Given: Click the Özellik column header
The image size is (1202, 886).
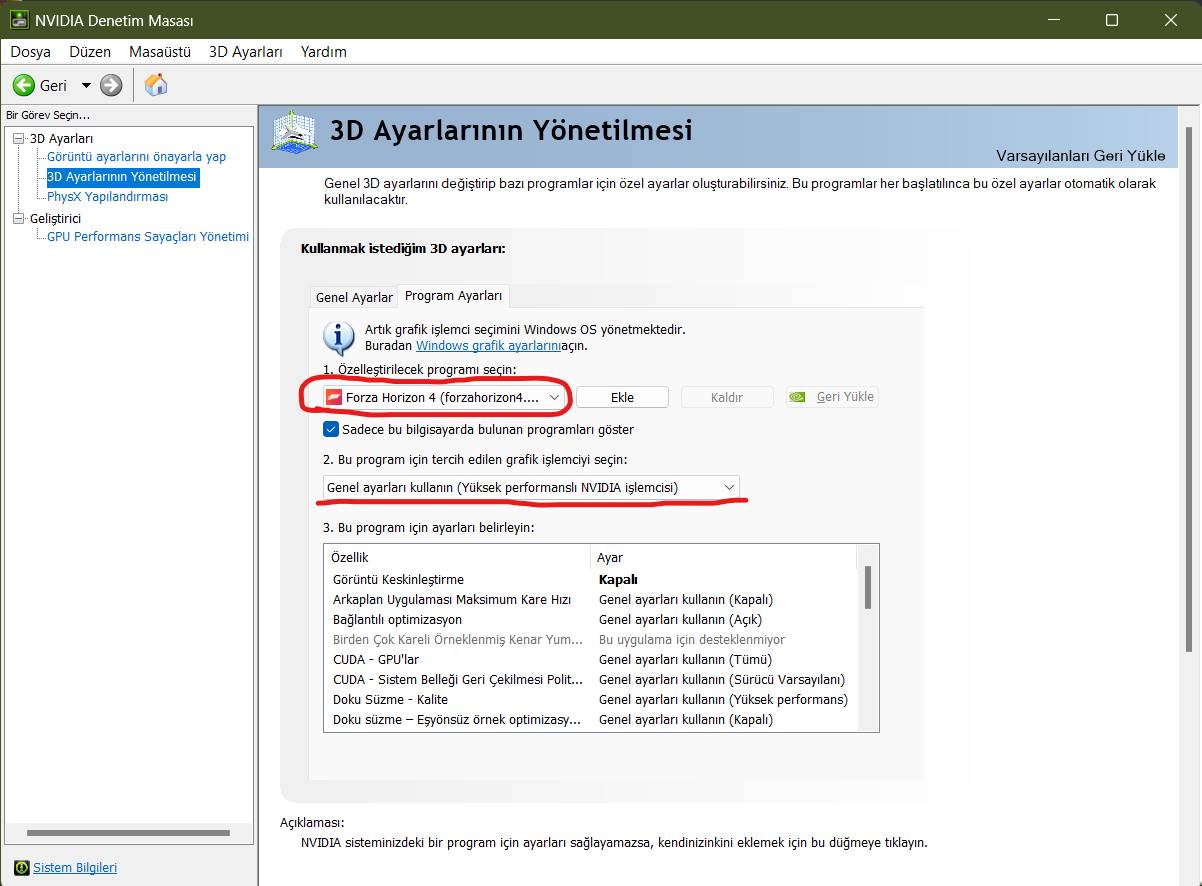Looking at the screenshot, I should coord(457,557).
